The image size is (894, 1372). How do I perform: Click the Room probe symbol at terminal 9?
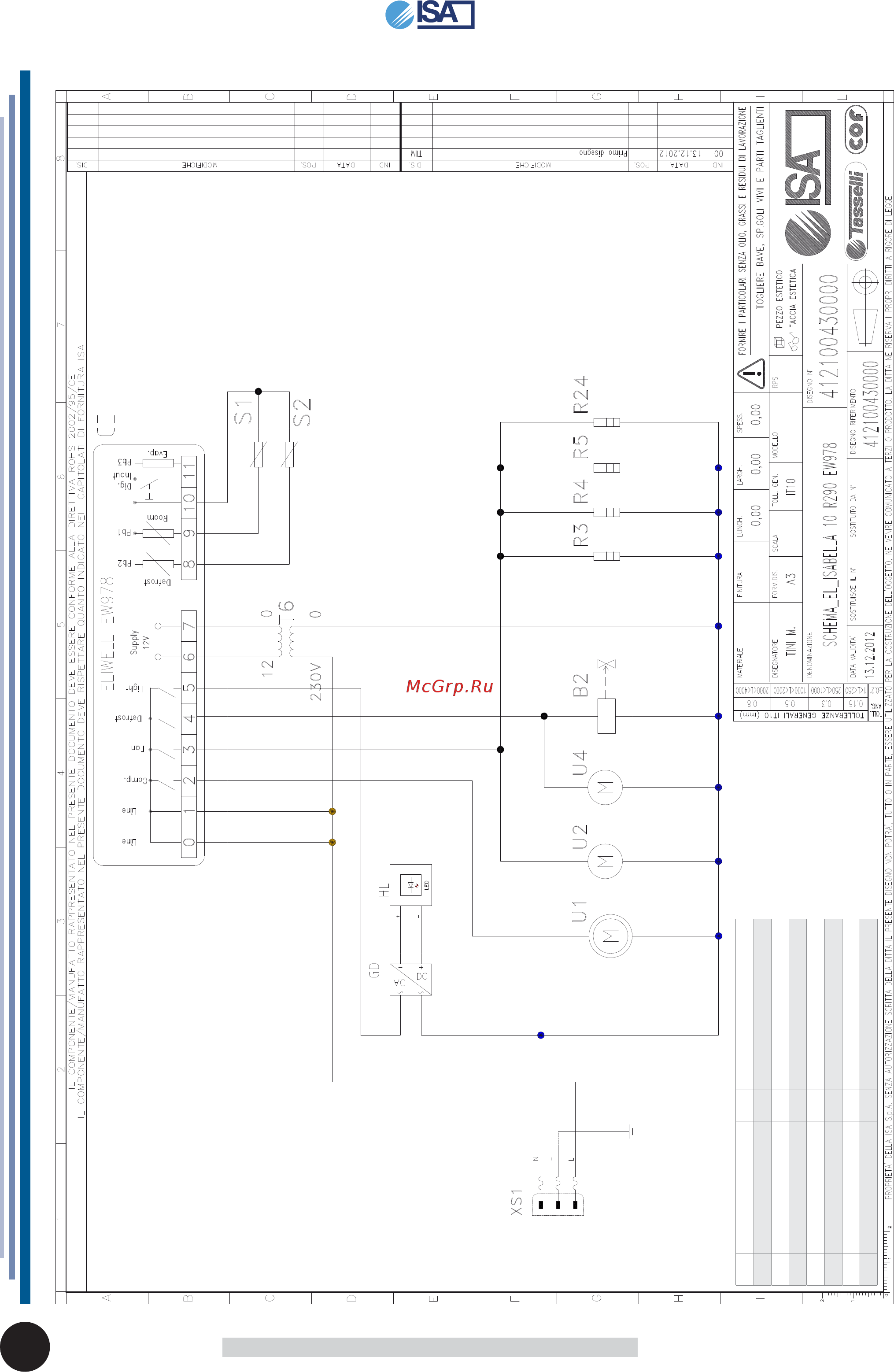pyautogui.click(x=158, y=533)
